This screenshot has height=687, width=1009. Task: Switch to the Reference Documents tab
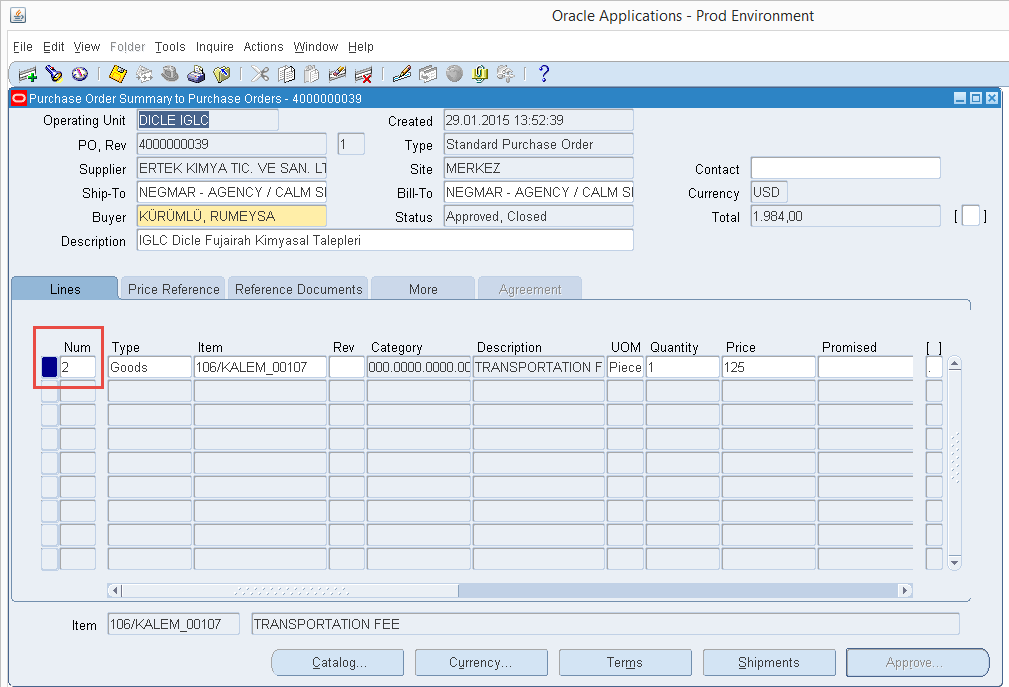pos(297,288)
